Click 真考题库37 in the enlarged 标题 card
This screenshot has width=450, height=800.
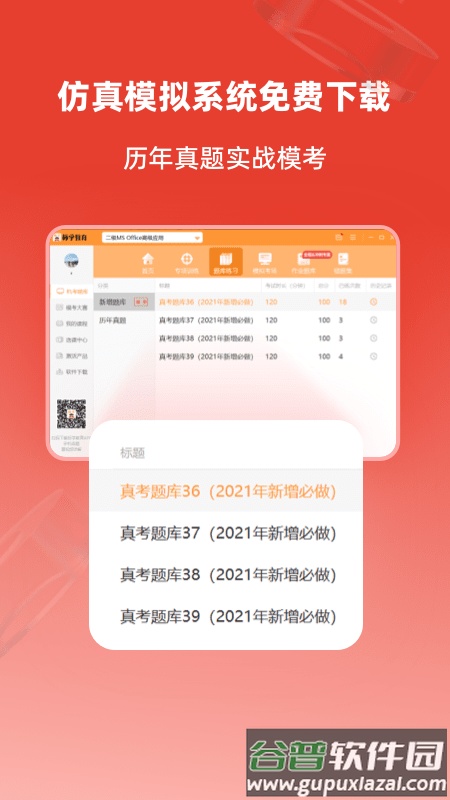(x=226, y=534)
